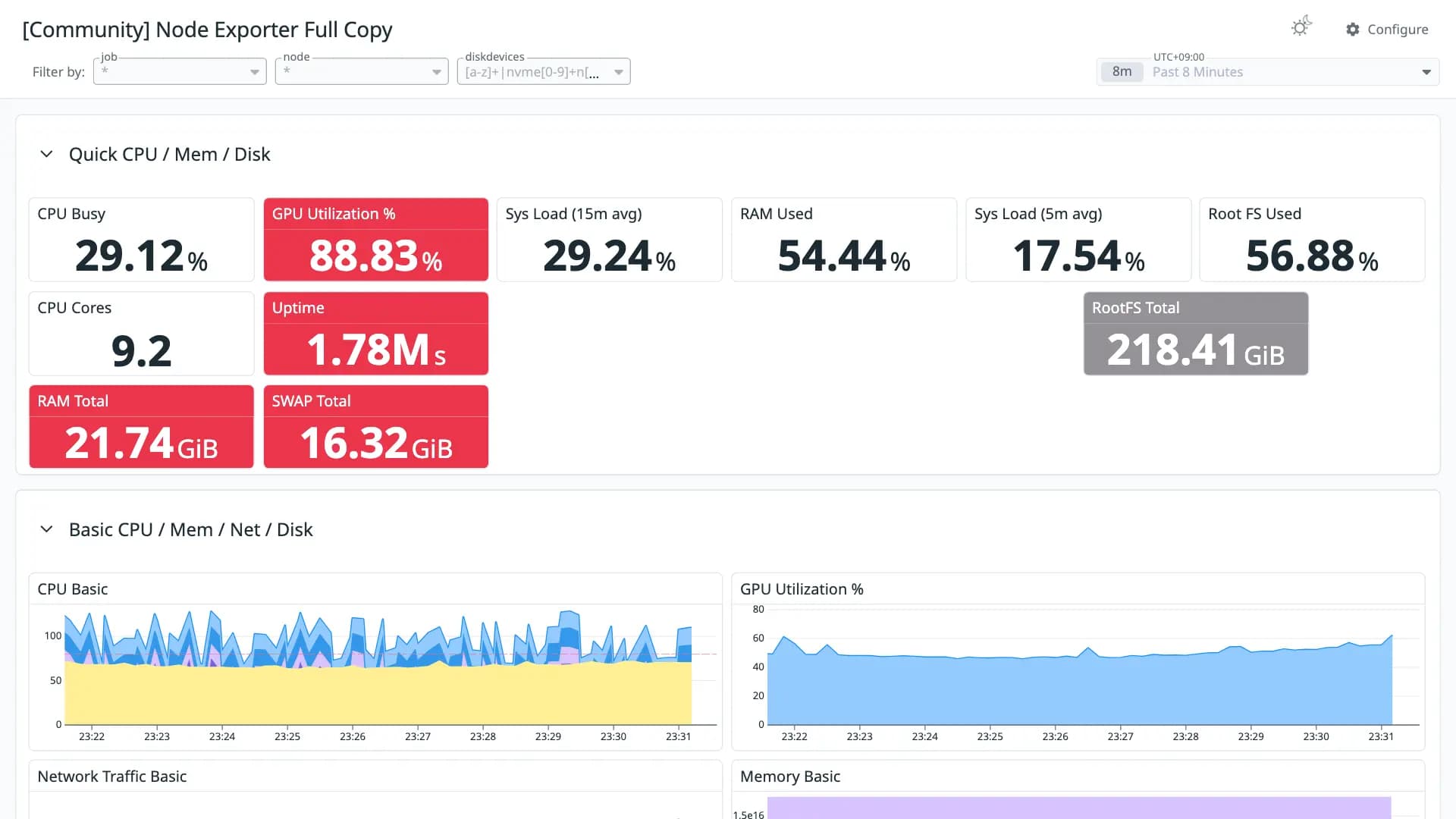This screenshot has width=1456, height=819.
Task: Select the RAM Total widget
Action: tap(142, 427)
